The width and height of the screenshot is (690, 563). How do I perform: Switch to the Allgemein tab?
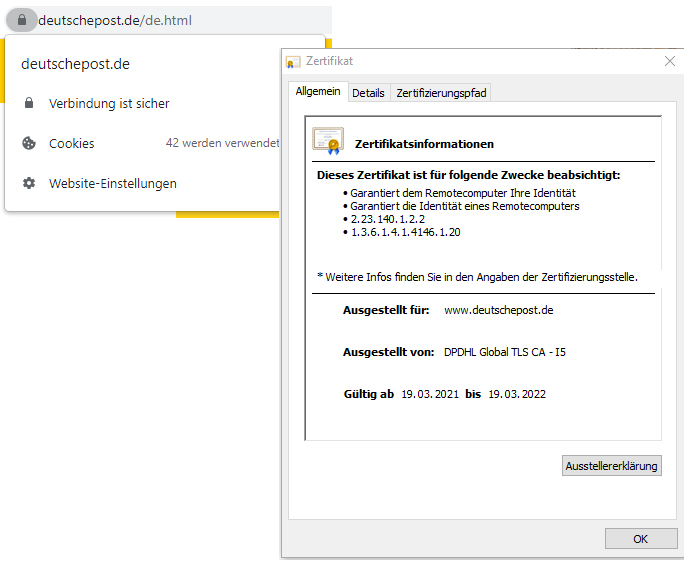click(318, 92)
